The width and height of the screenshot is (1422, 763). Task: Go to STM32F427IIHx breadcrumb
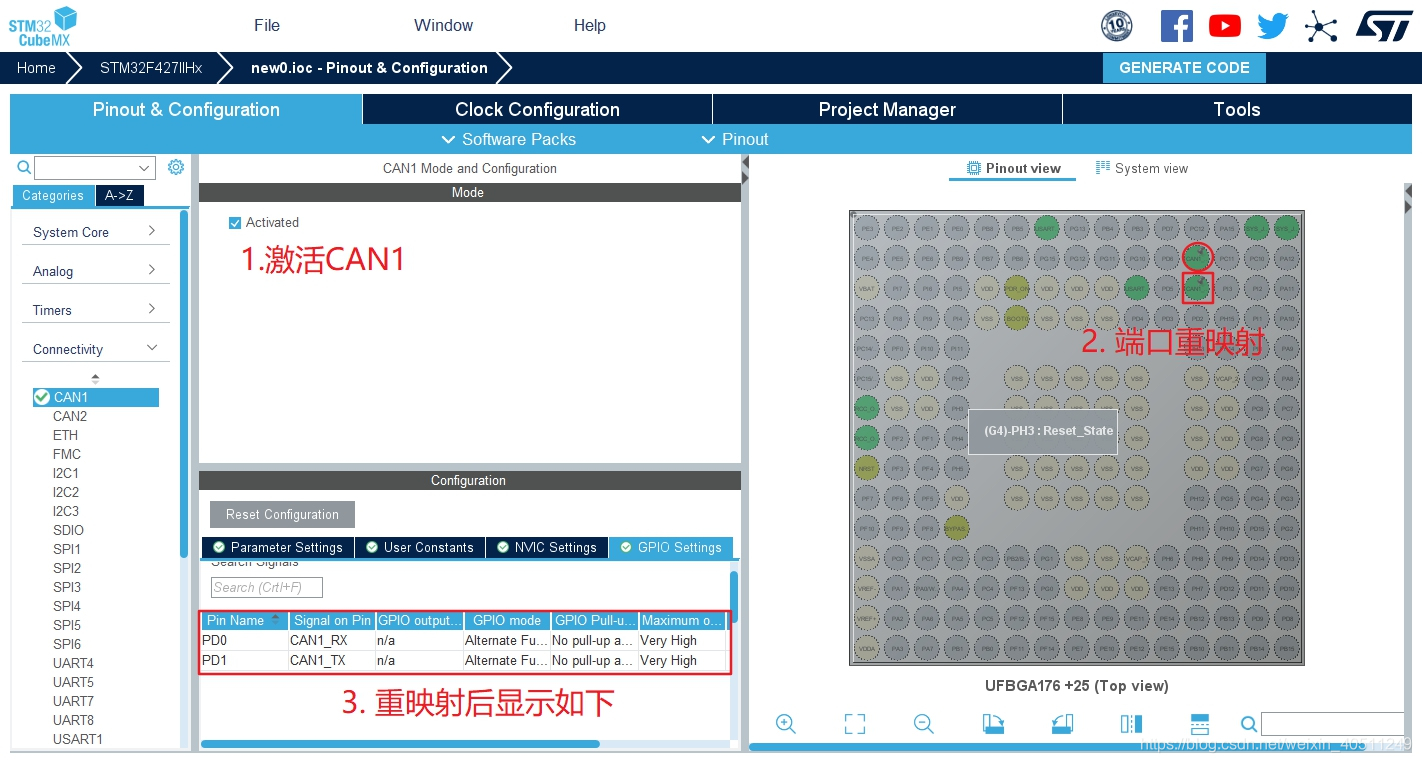151,68
